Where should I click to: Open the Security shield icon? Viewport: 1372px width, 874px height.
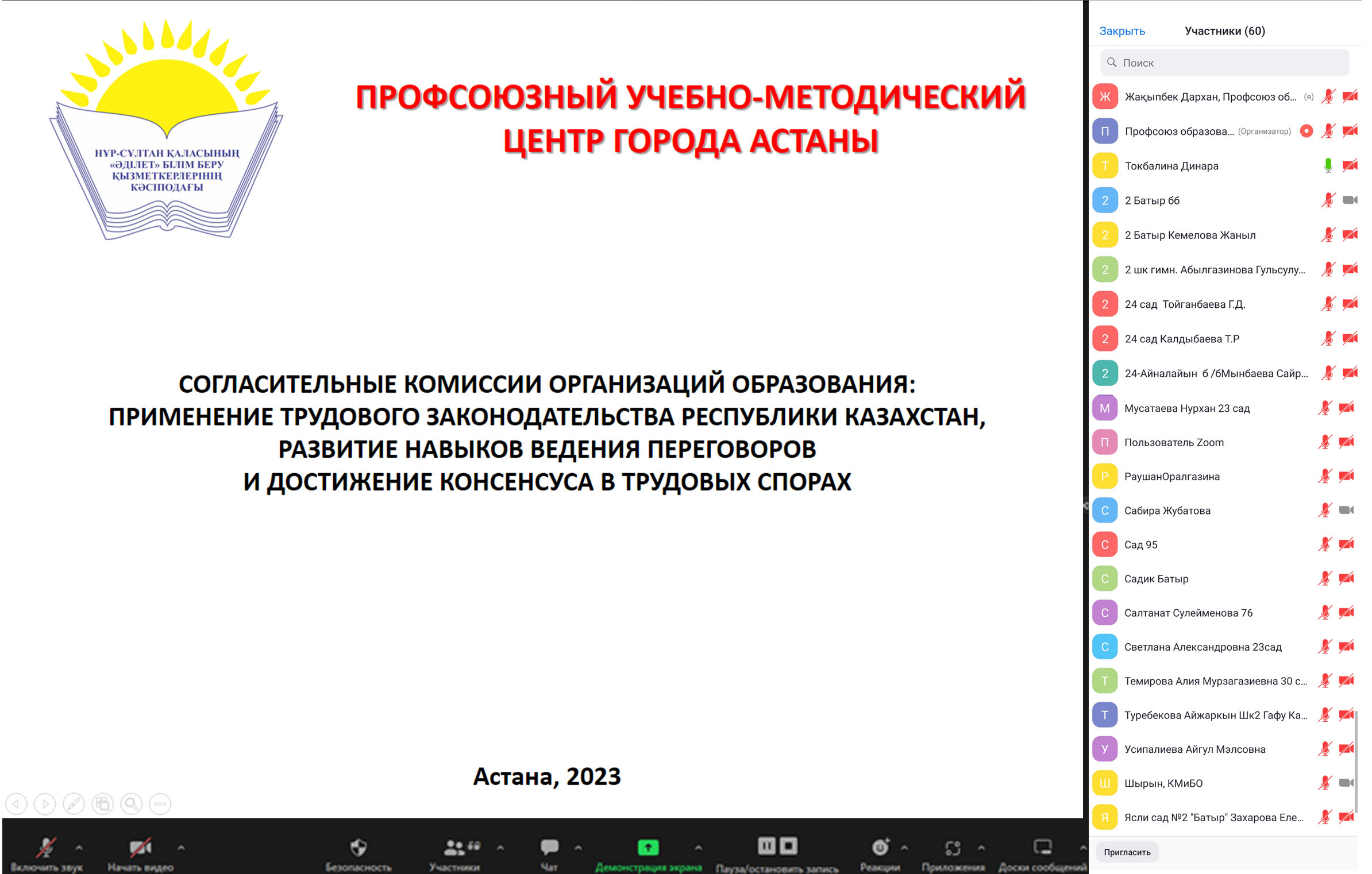tap(359, 846)
